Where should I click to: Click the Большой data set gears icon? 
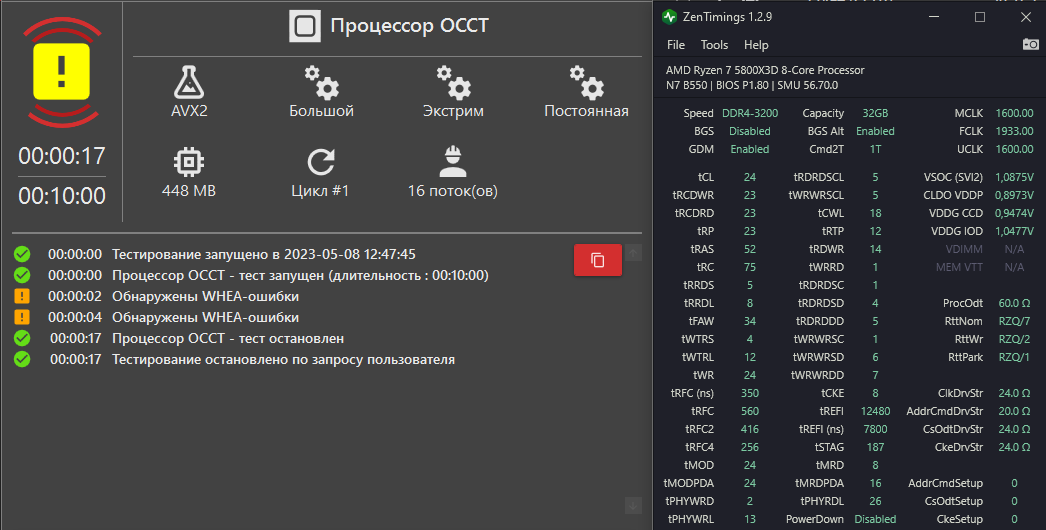pos(322,82)
